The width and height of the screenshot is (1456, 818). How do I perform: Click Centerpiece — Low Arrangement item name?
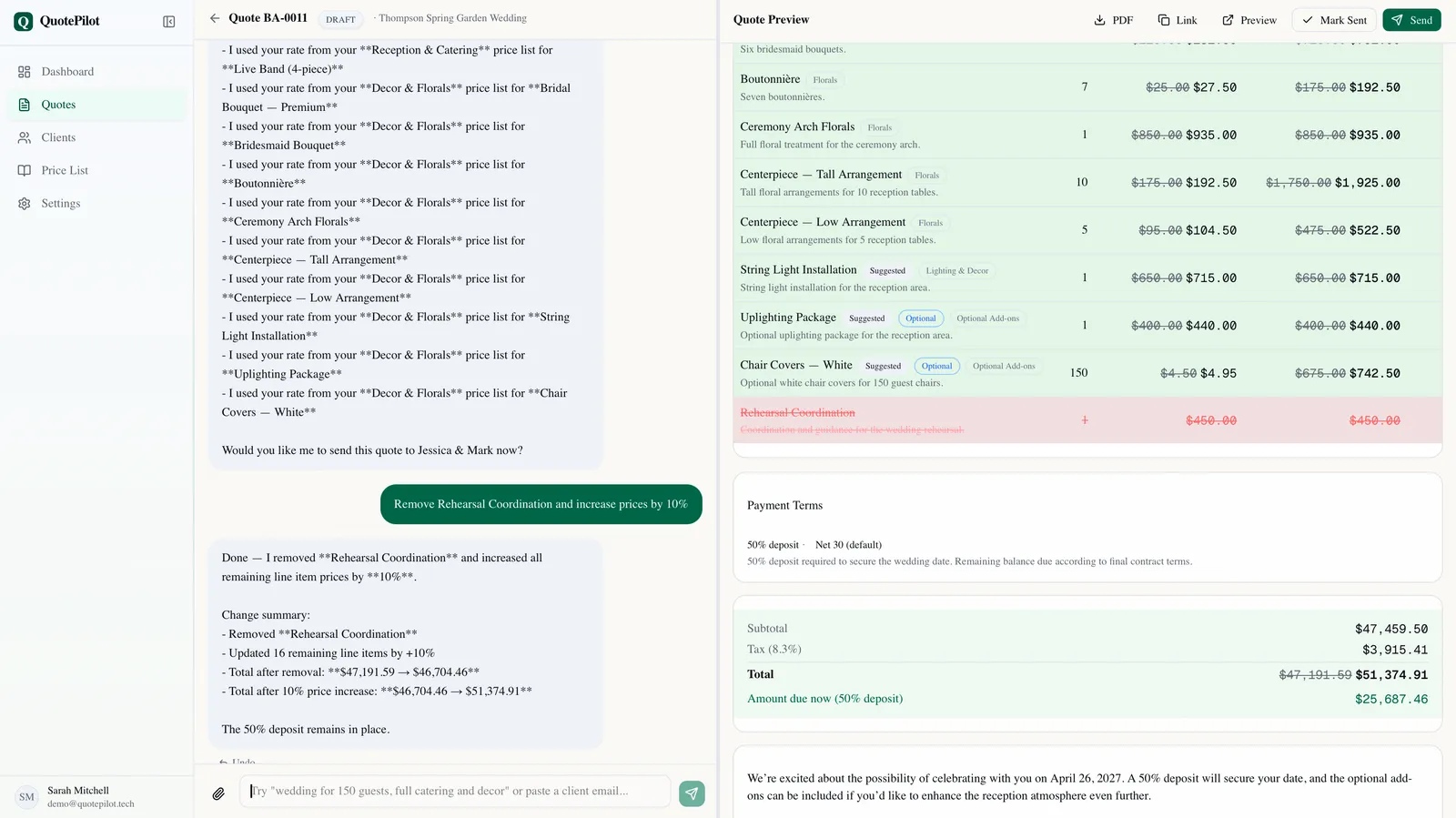823,222
